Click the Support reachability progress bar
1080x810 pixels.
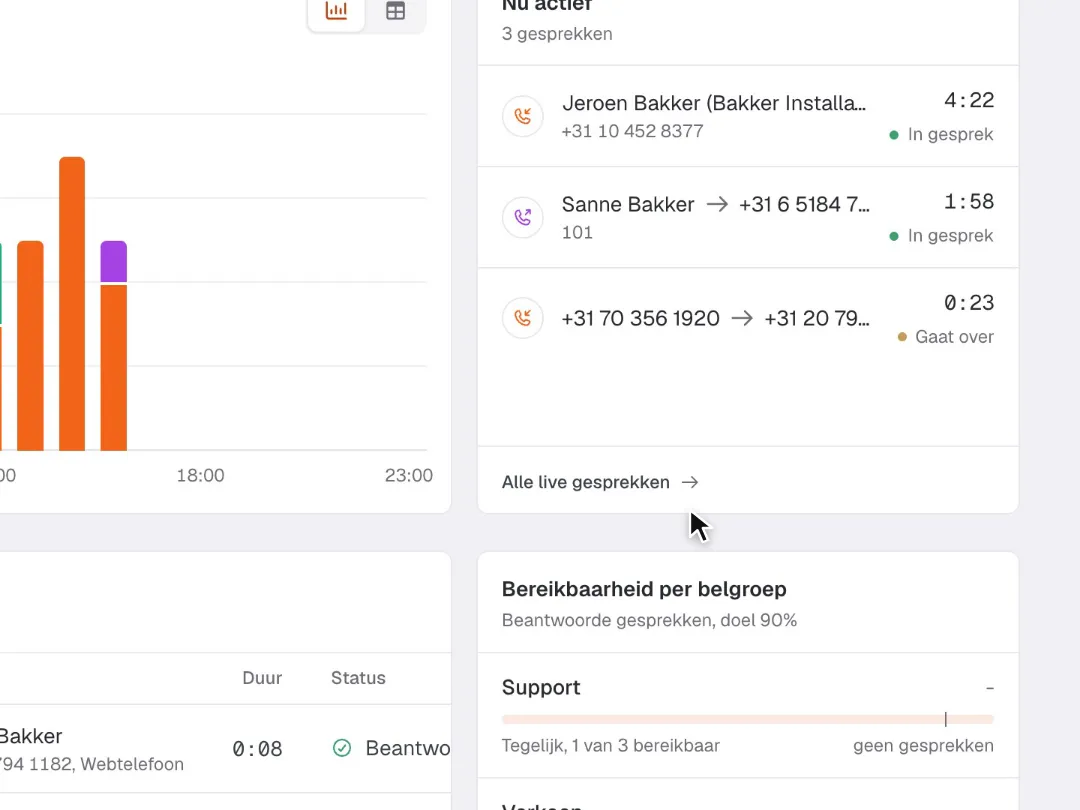pyautogui.click(x=748, y=720)
